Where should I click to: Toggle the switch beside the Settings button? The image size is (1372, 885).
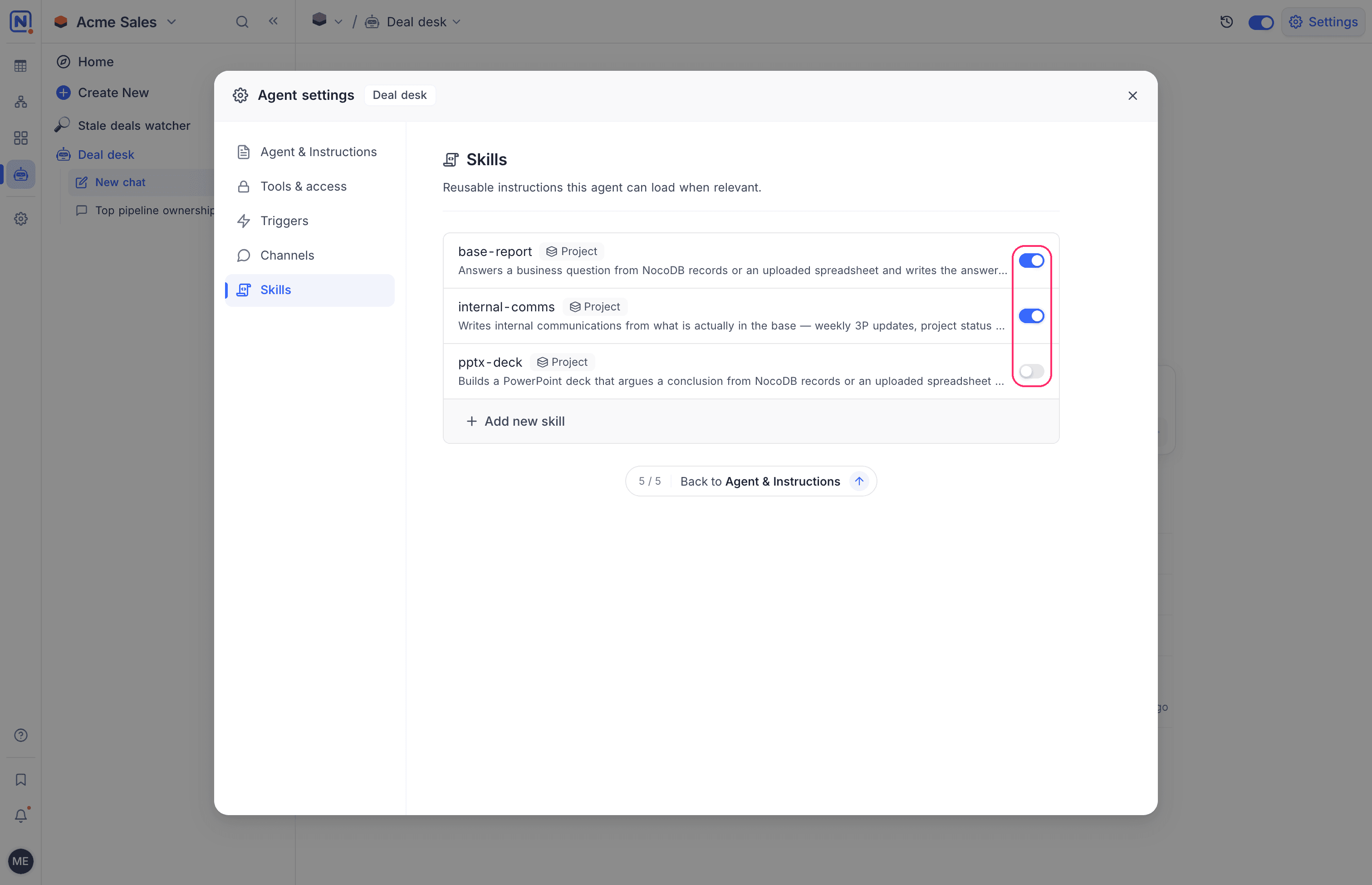click(x=1260, y=22)
